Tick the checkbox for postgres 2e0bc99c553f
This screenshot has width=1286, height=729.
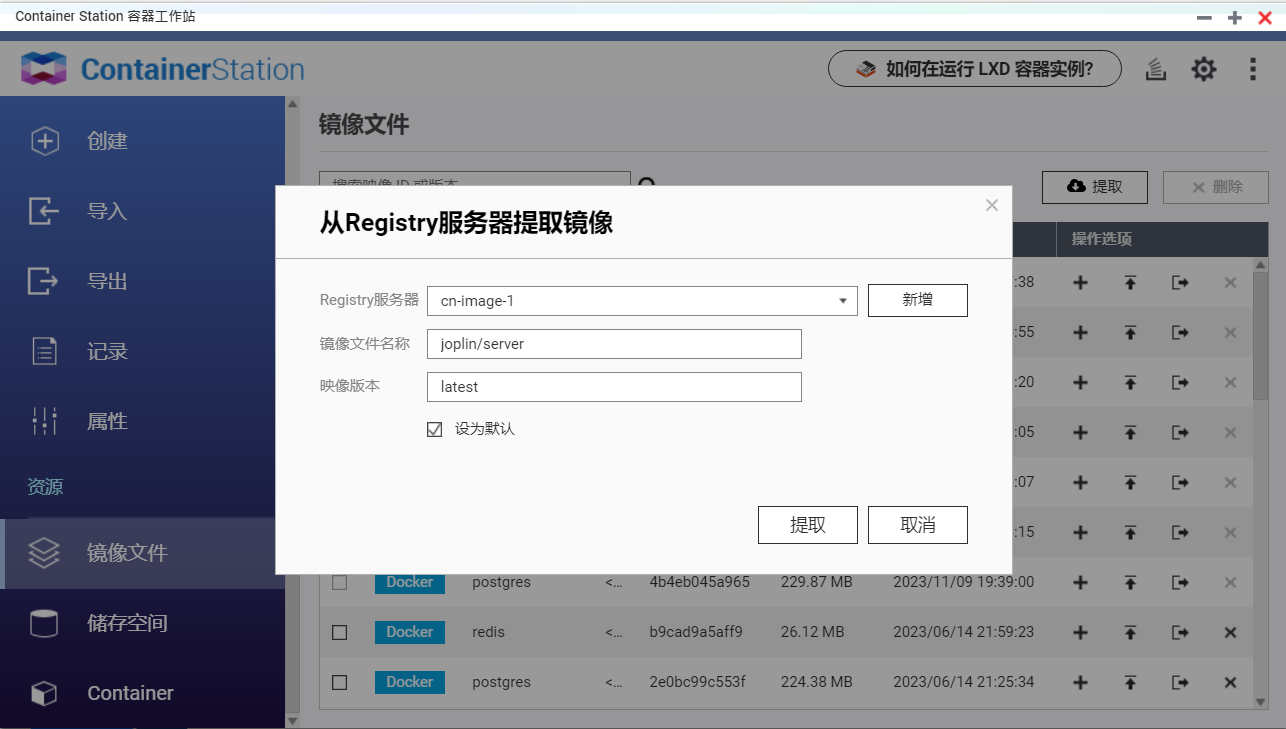coord(339,682)
